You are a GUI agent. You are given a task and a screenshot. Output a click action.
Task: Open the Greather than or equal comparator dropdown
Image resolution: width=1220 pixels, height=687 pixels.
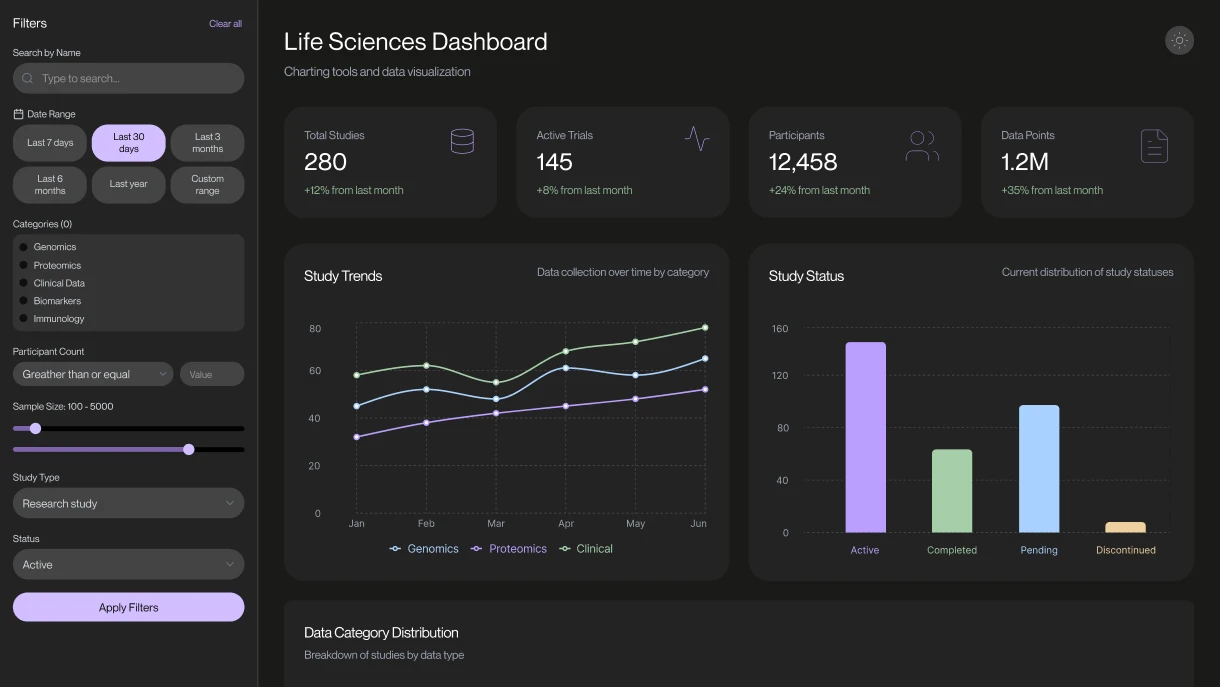(x=92, y=373)
